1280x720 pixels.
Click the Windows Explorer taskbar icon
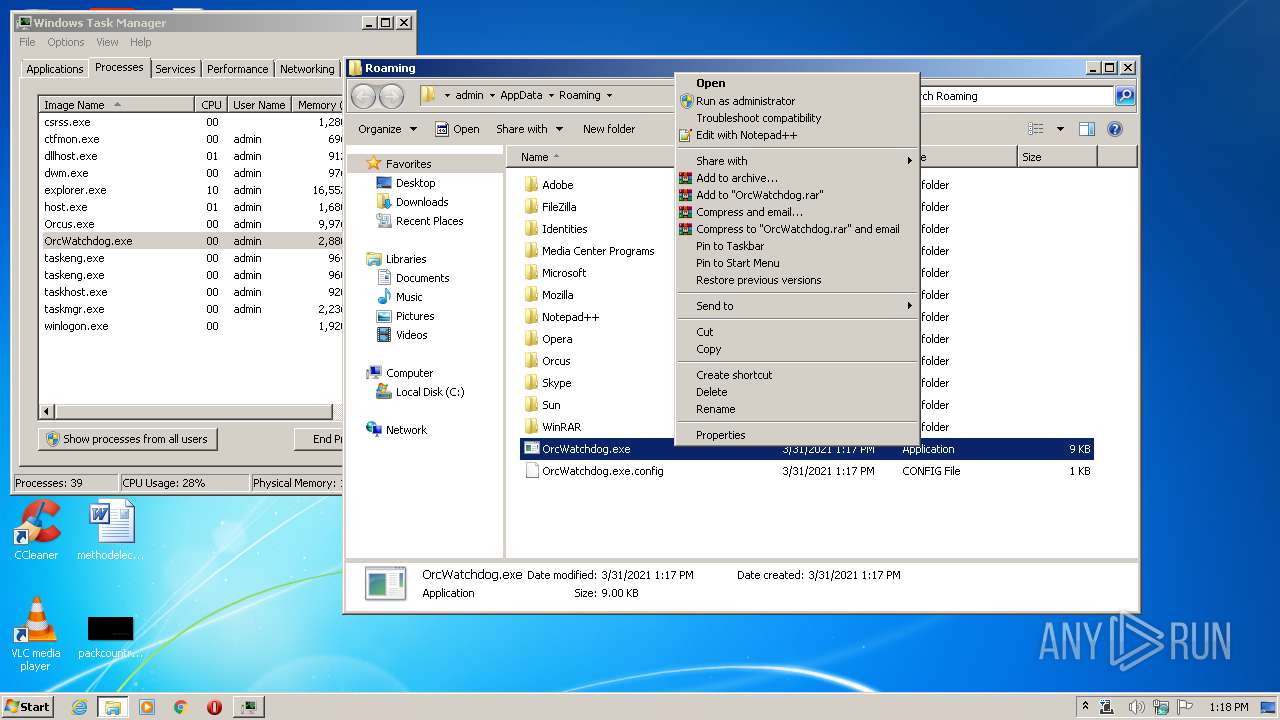click(113, 707)
